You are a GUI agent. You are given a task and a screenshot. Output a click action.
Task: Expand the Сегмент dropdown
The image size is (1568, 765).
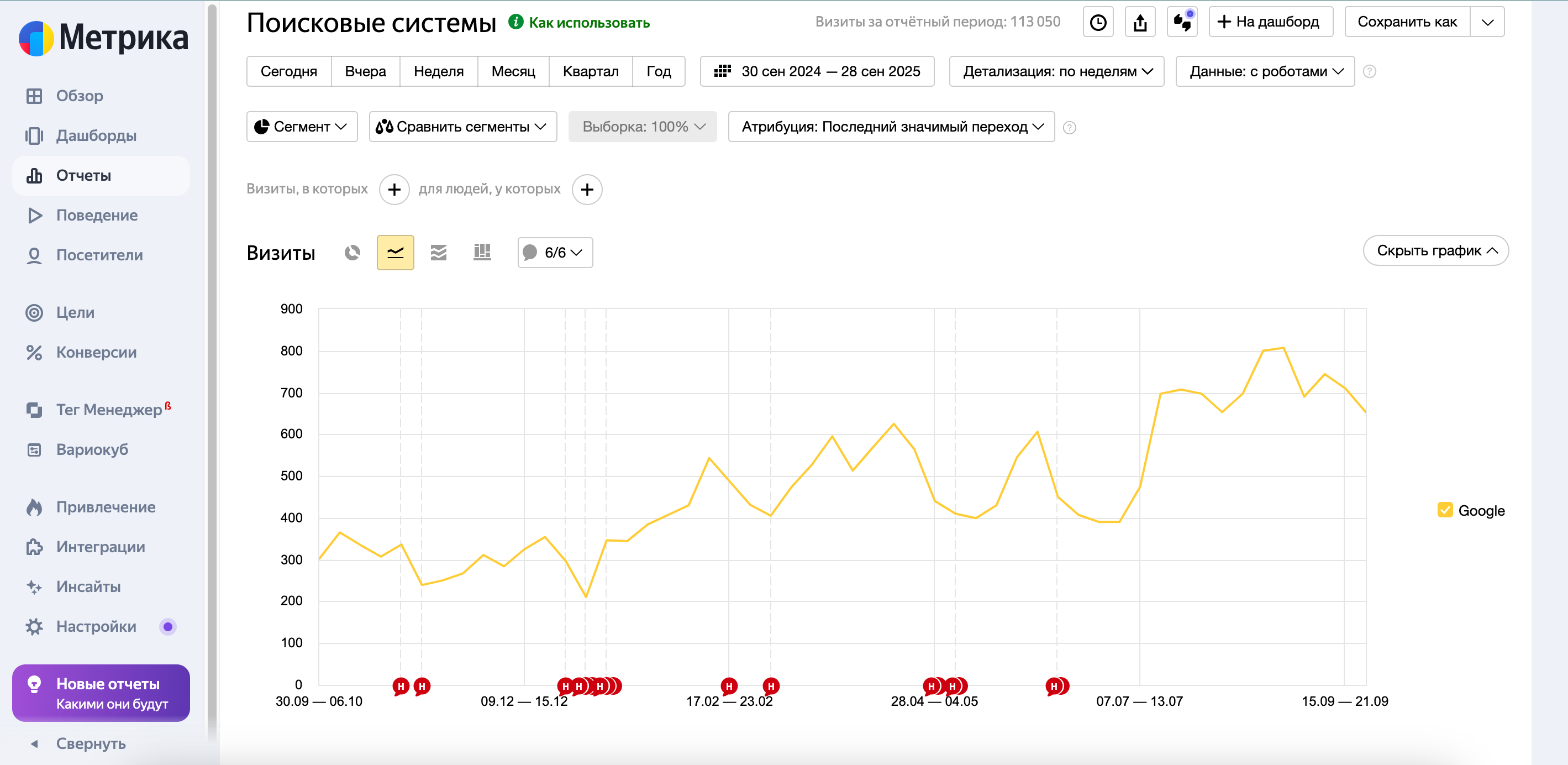coord(301,127)
